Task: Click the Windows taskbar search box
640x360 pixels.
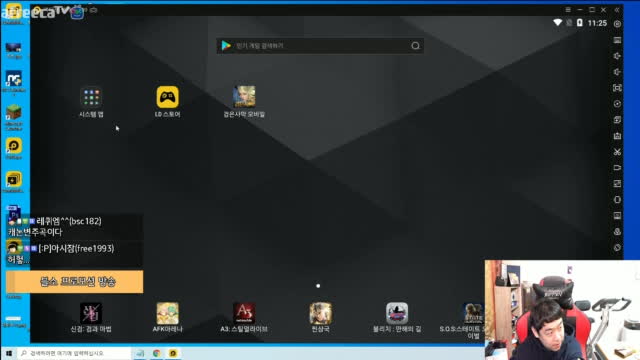Action: point(74,353)
